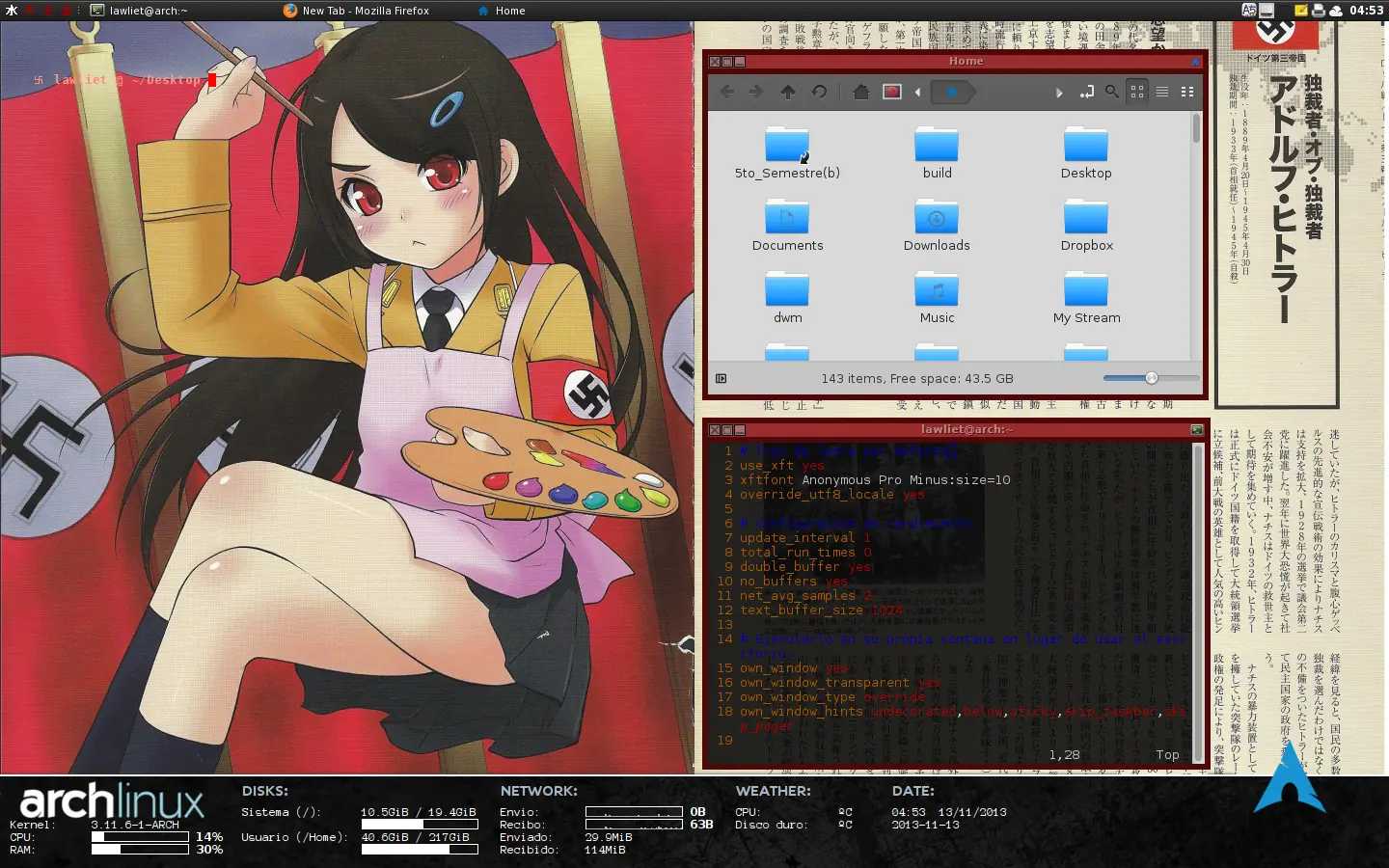The height and width of the screenshot is (868, 1389).
Task: Open the Downloads folder
Action: point(937,226)
